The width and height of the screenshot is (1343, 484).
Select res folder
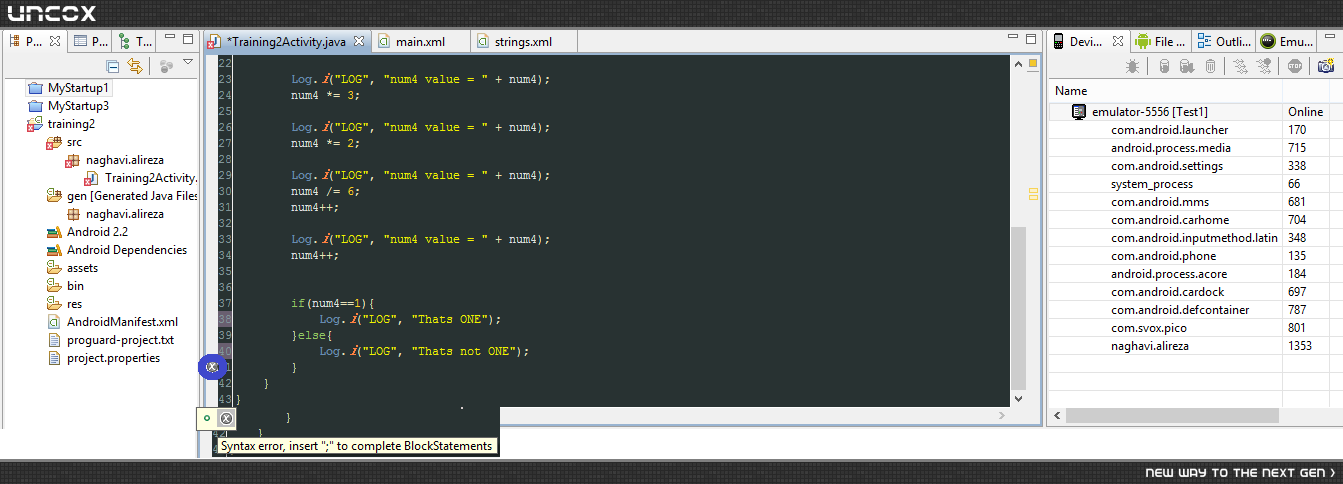coord(64,304)
